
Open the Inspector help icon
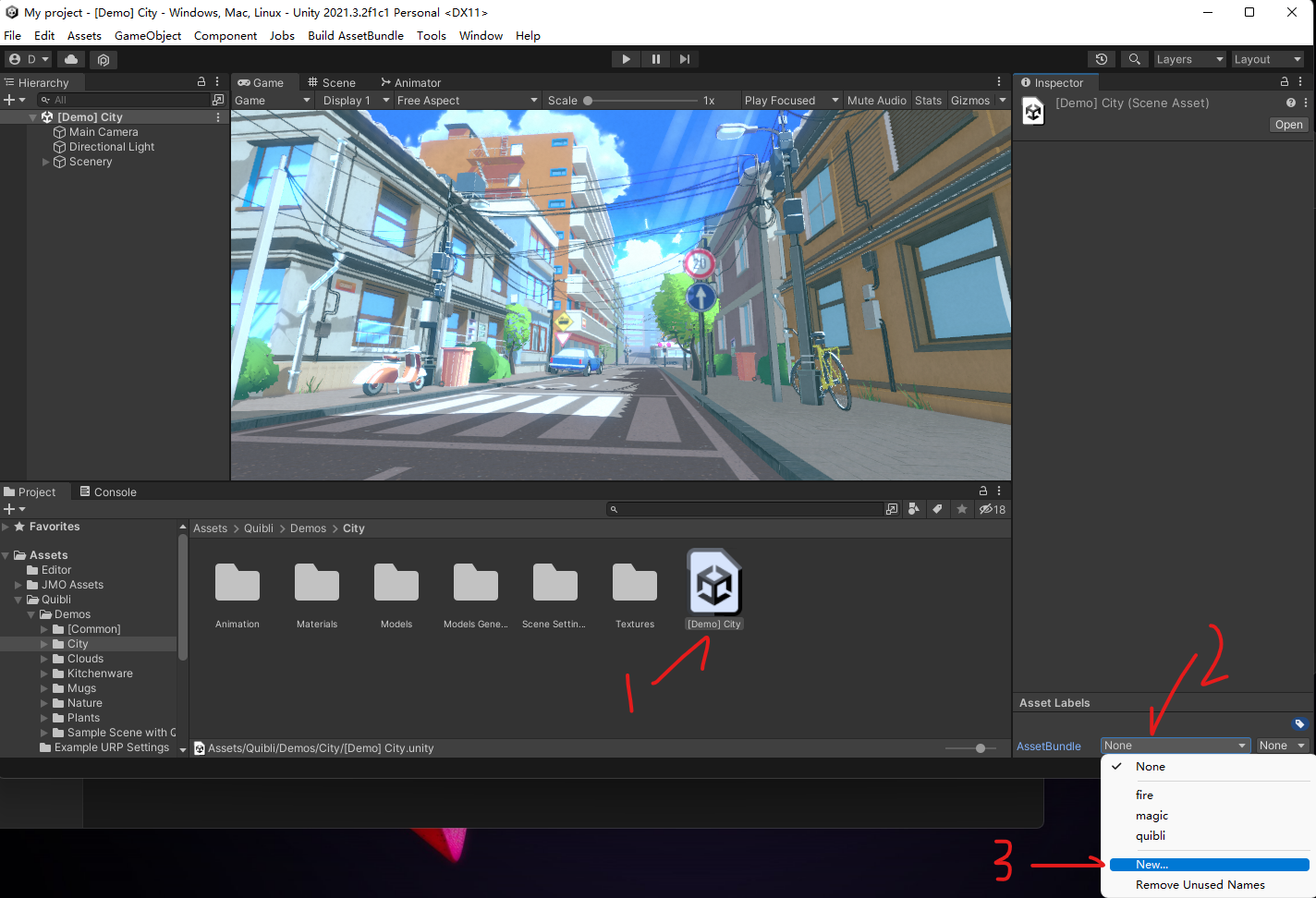pyautogui.click(x=1291, y=103)
